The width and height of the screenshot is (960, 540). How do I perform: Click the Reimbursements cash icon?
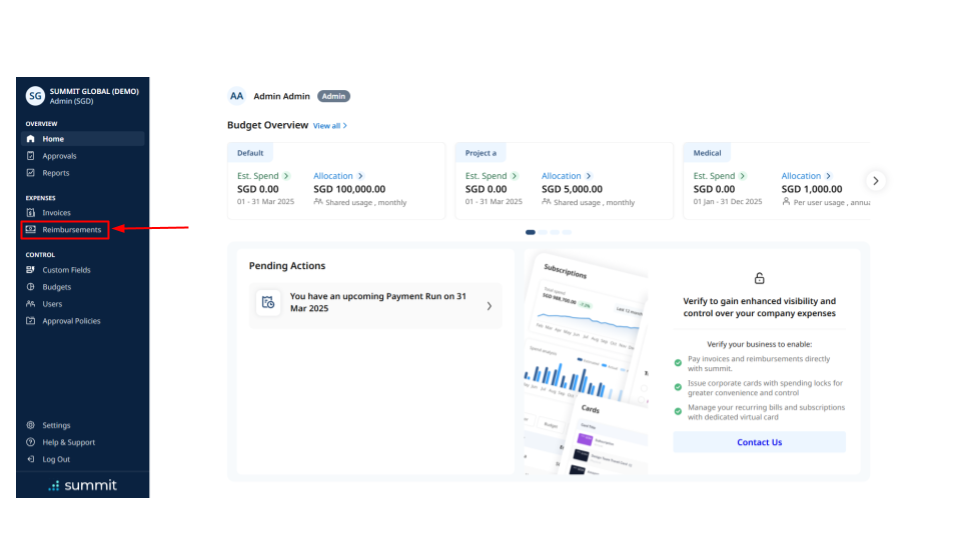pos(31,230)
